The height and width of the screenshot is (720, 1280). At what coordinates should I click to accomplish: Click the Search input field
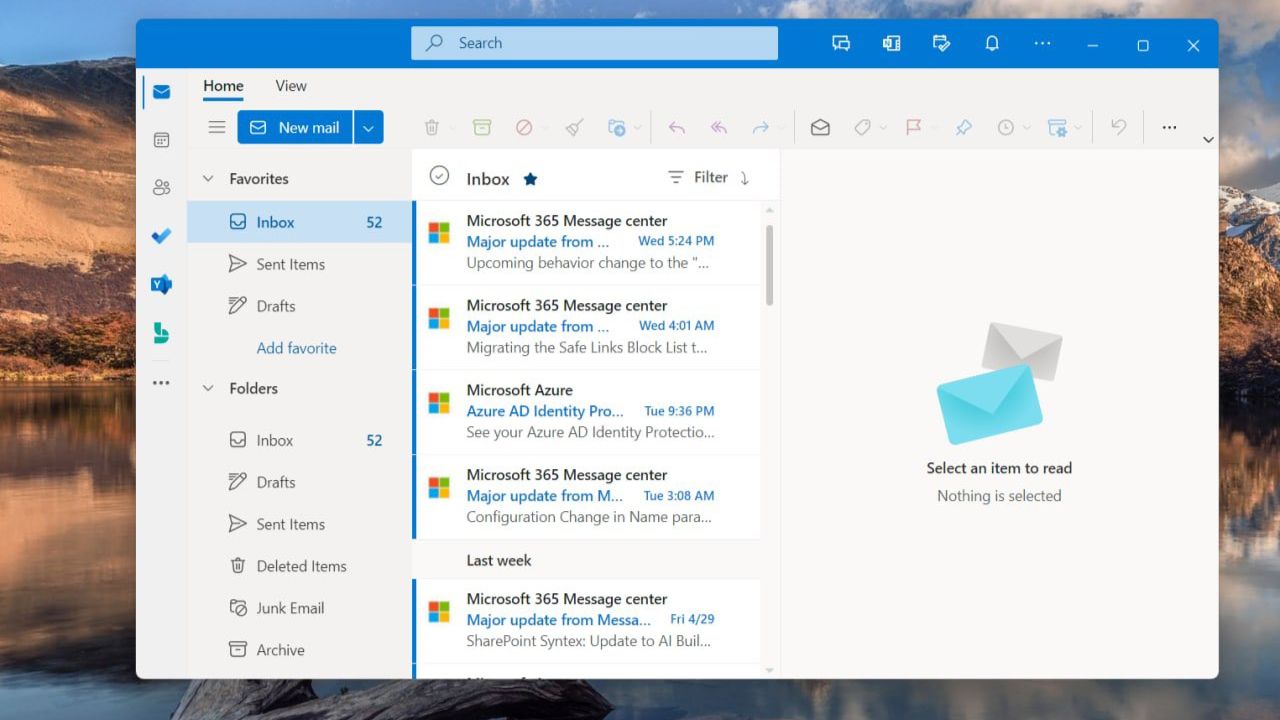pos(594,43)
